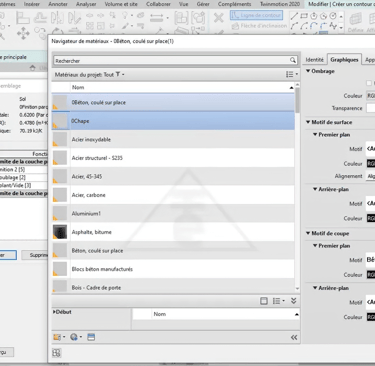Click the 0Chape material thumbnail
The height and width of the screenshot is (366, 375).
(60, 121)
